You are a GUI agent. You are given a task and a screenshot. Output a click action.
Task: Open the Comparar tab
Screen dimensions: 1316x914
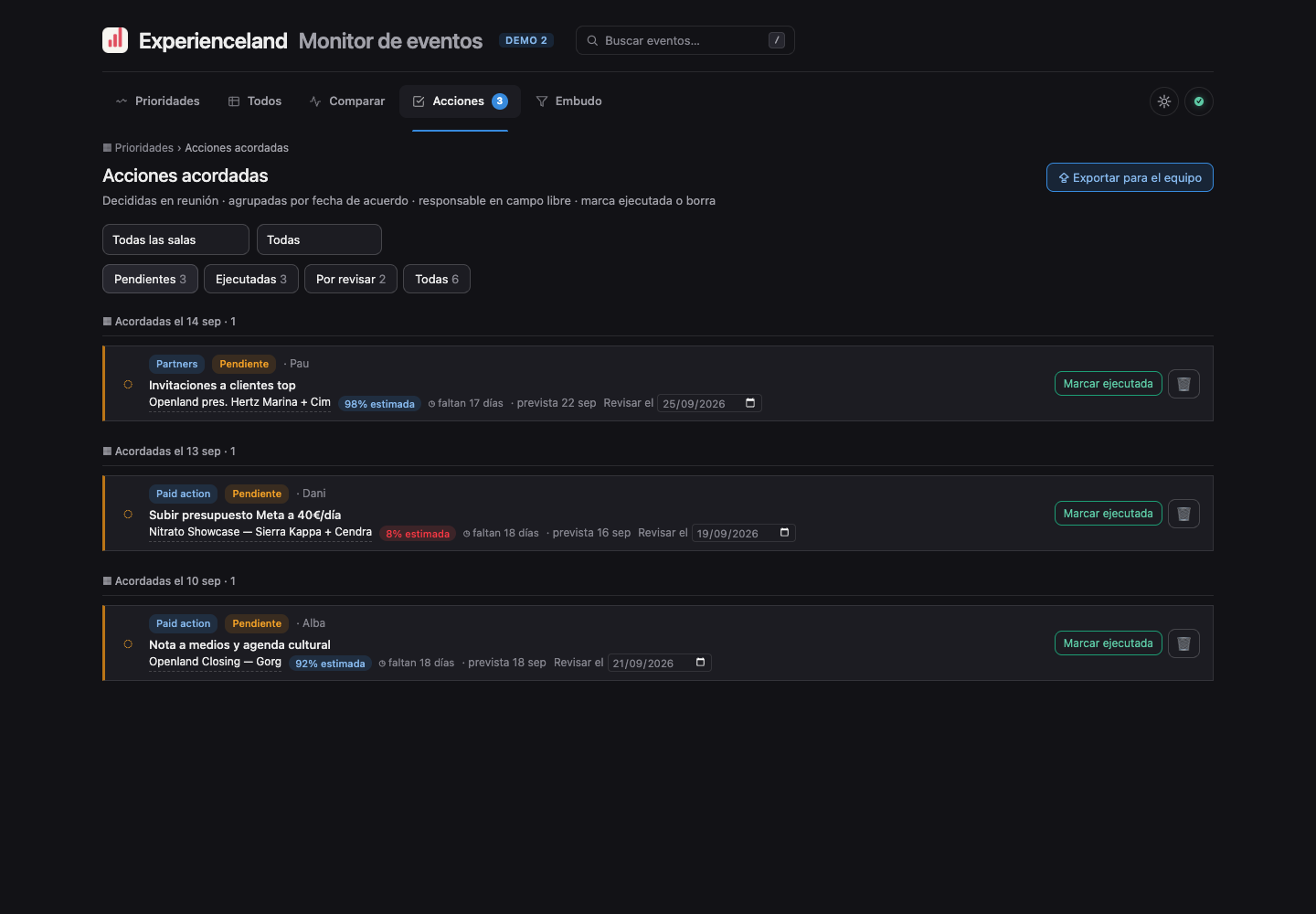pyautogui.click(x=347, y=101)
